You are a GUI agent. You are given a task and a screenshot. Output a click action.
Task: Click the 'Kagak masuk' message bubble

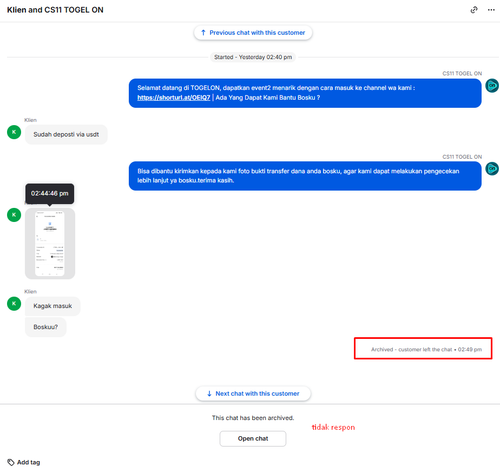[x=53, y=306]
